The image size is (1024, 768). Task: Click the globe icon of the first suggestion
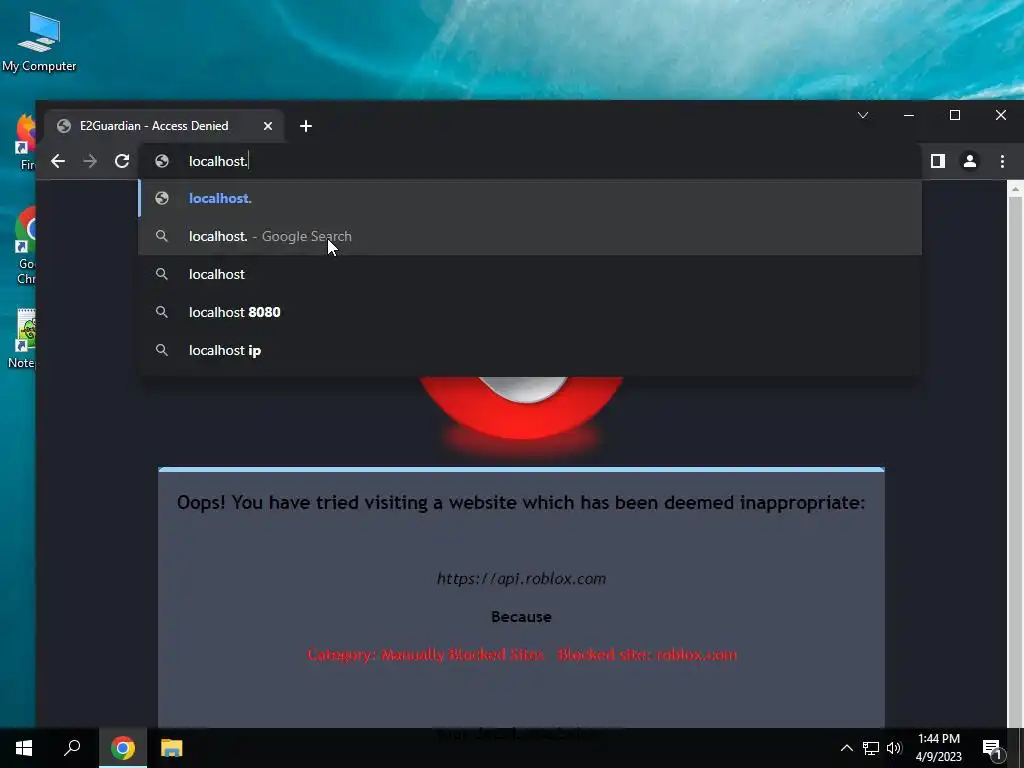pos(162,199)
